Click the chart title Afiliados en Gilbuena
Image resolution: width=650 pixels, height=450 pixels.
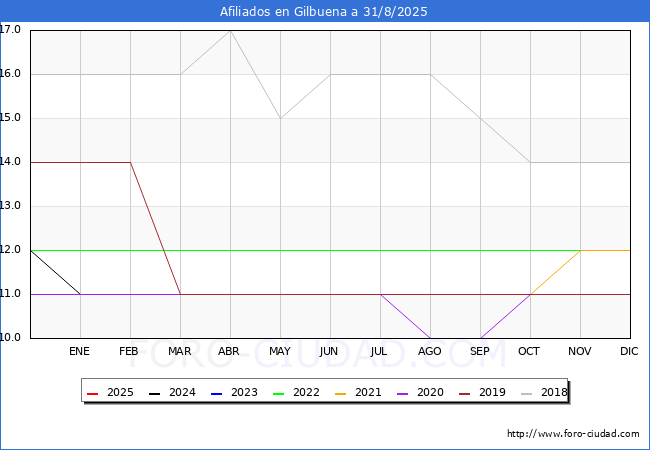pyautogui.click(x=323, y=12)
